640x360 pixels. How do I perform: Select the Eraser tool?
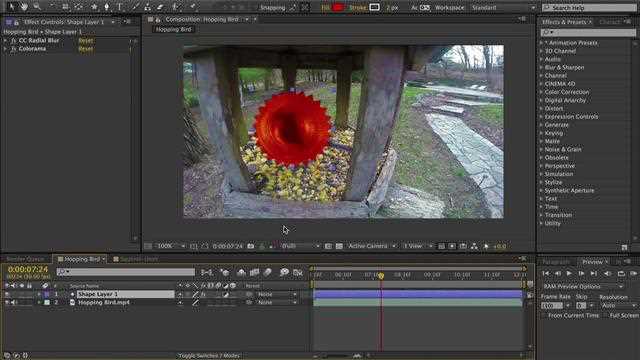click(160, 7)
